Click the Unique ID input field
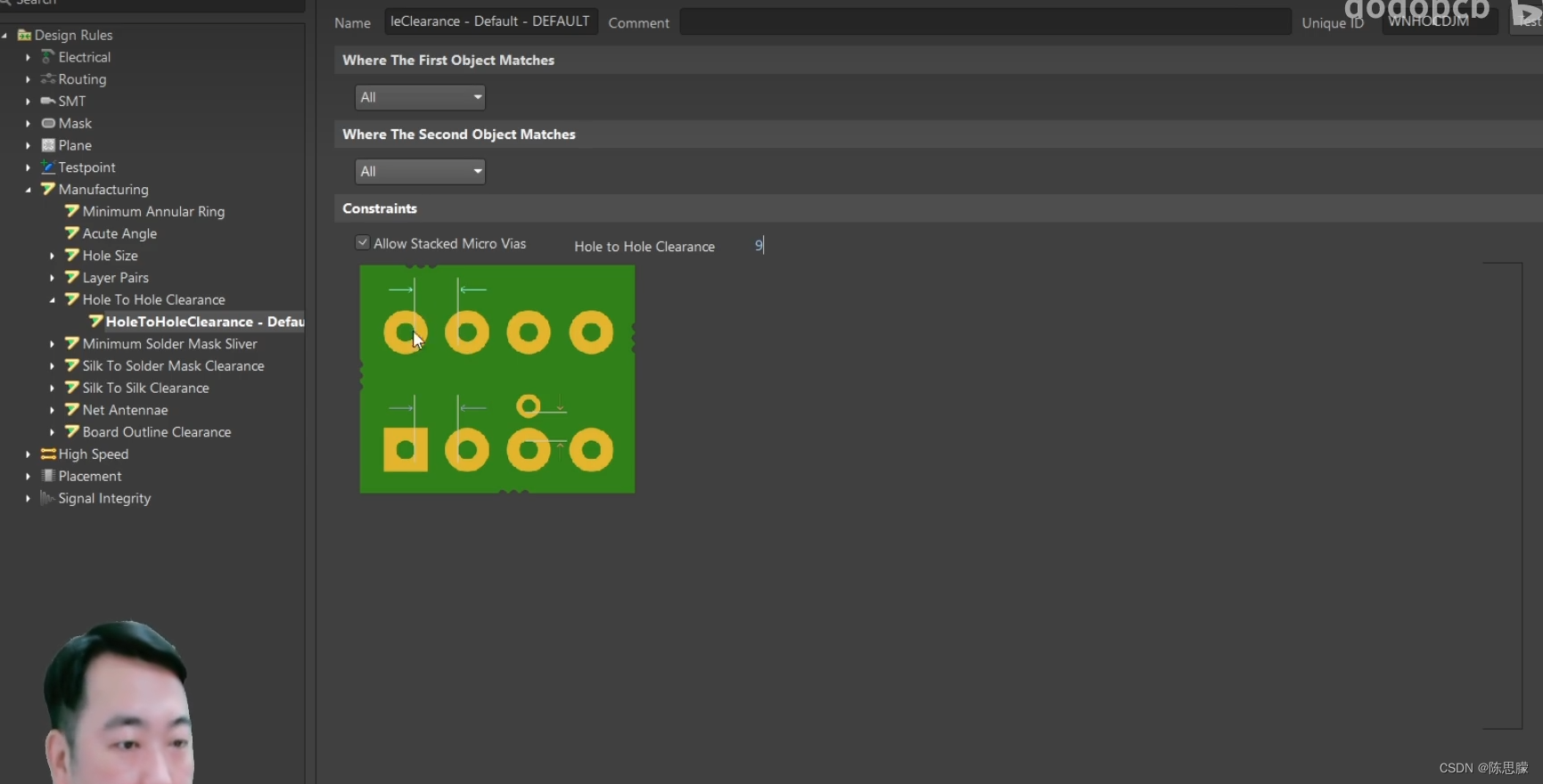Screen dimensions: 1543x784 (x=1440, y=21)
